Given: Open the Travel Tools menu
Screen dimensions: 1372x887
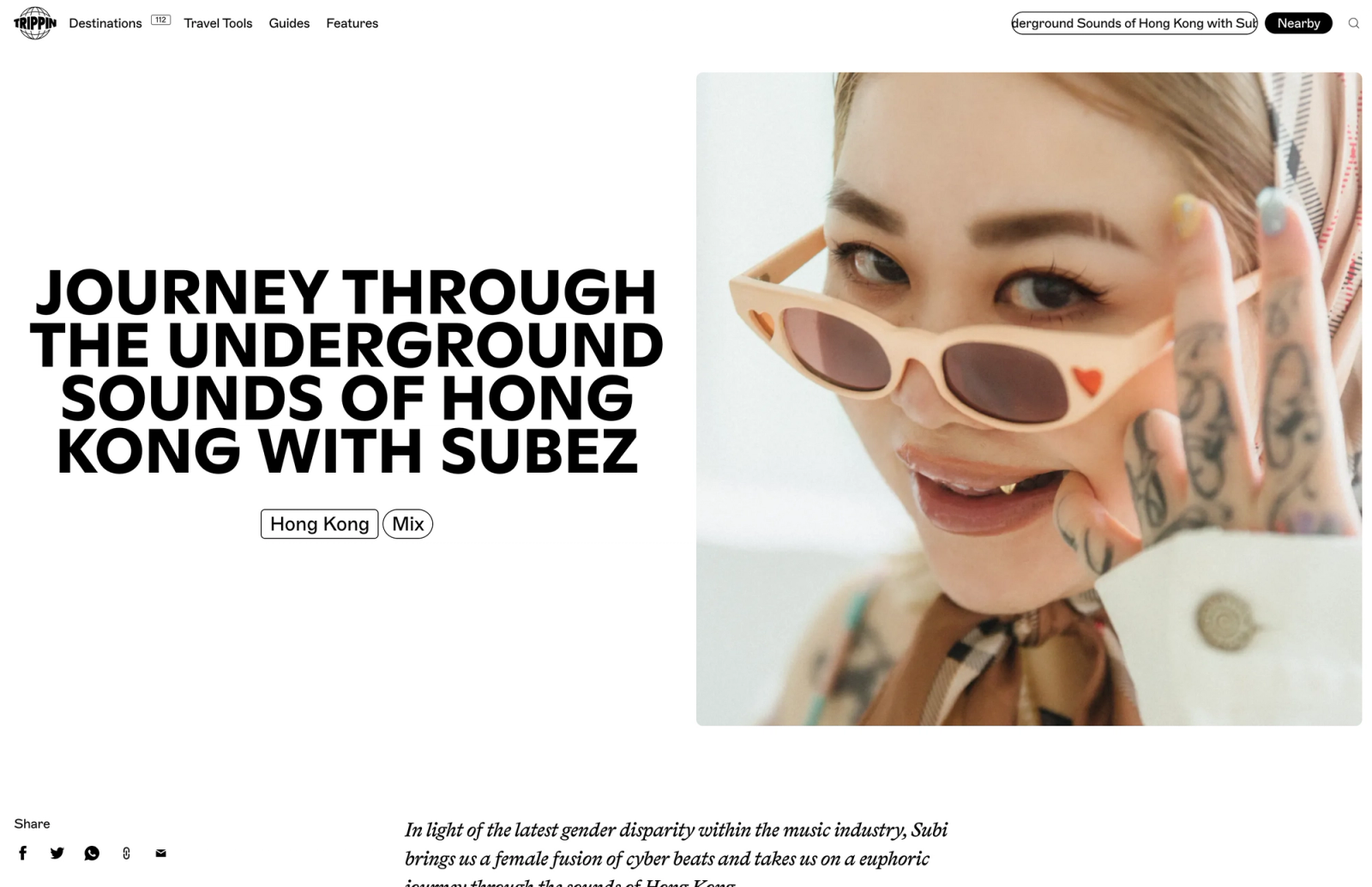Looking at the screenshot, I should click(x=218, y=23).
